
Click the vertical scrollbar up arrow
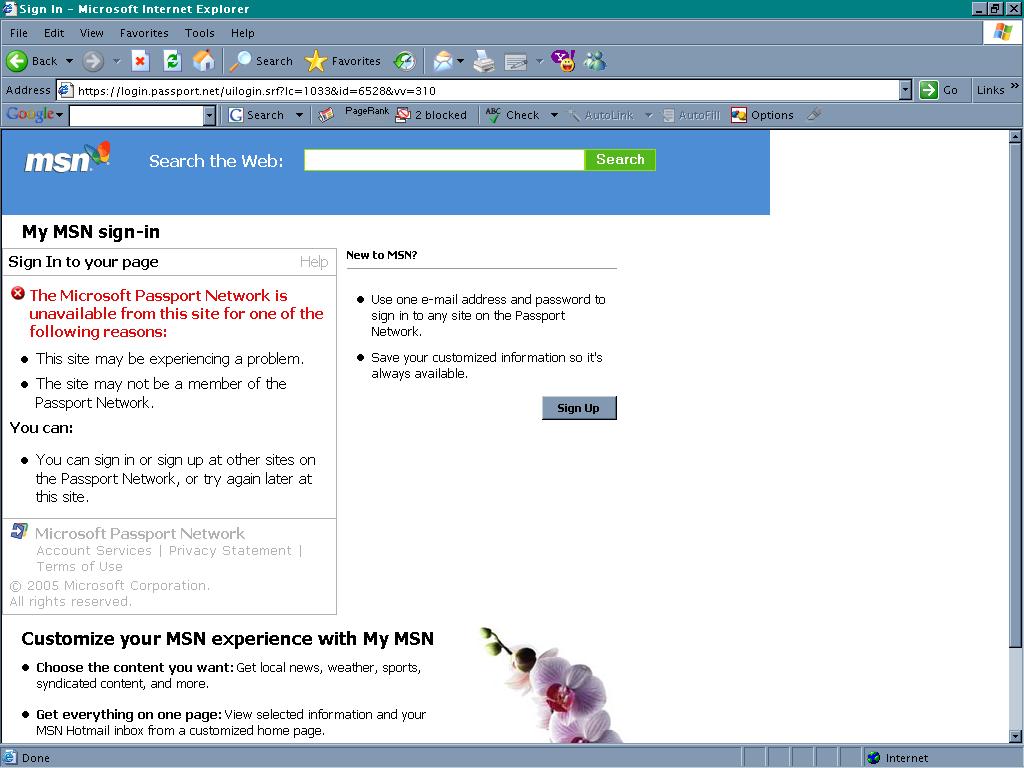click(x=1015, y=136)
